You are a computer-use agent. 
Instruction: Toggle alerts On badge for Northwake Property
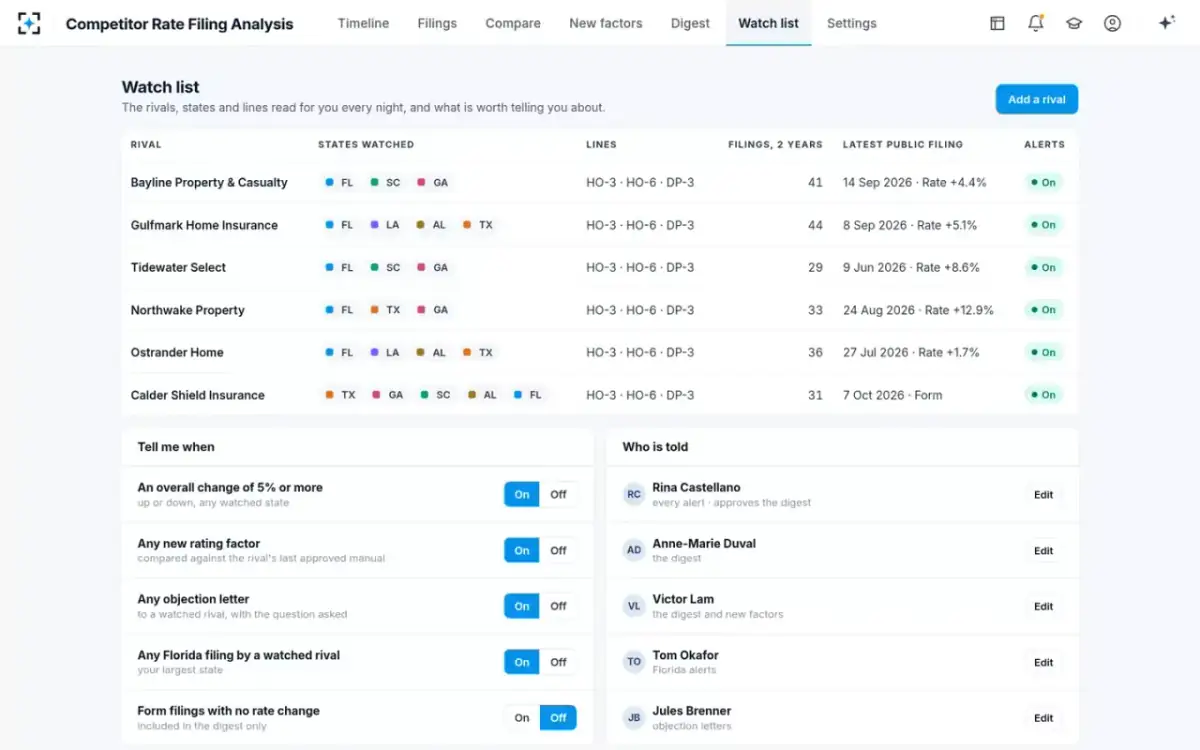click(1043, 310)
